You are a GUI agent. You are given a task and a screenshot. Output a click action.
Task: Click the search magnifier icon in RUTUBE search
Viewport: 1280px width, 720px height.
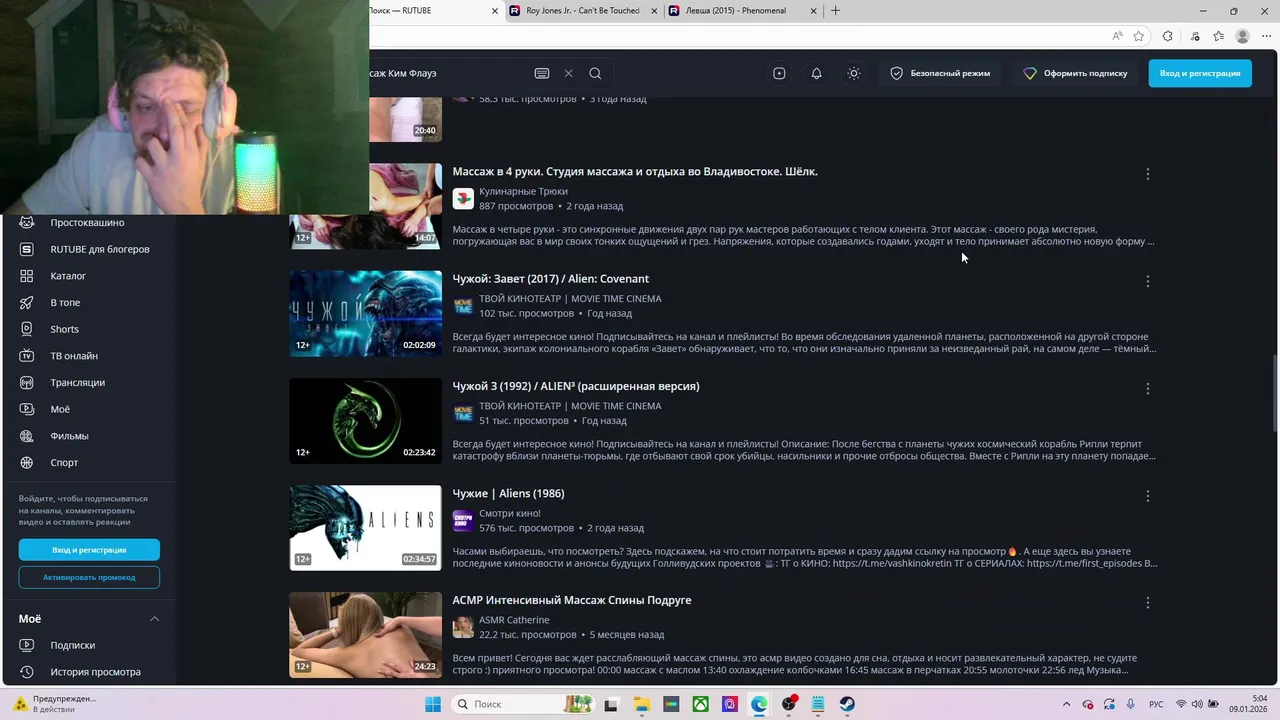pos(595,73)
